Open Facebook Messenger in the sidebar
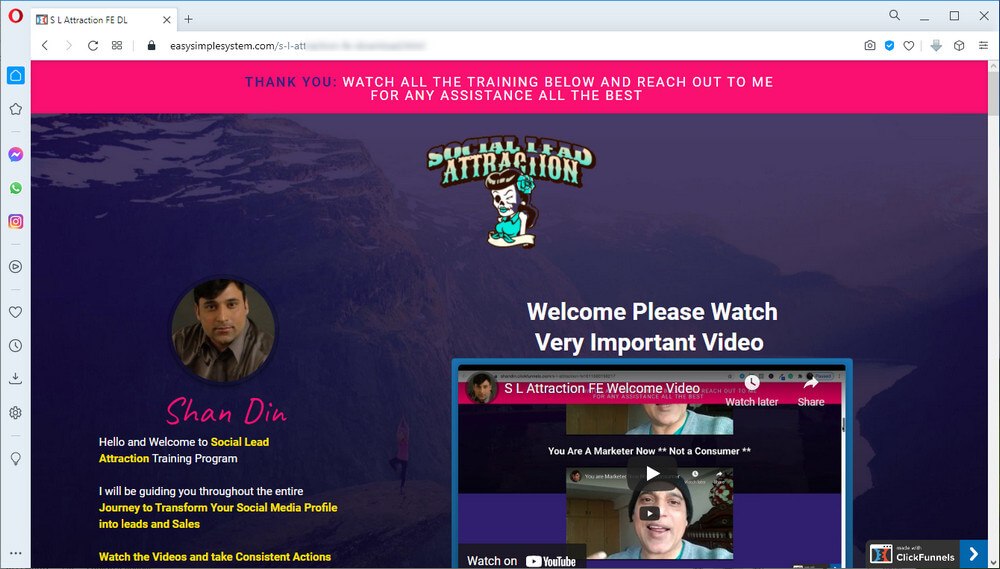This screenshot has height=569, width=1000. coord(16,154)
